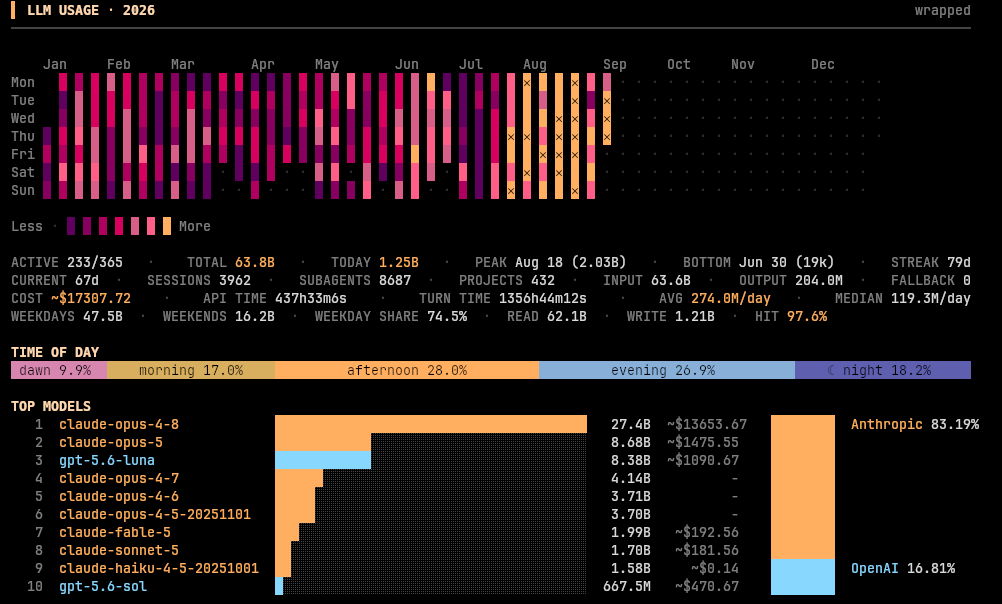Select the dawn 9.9% segment
The height and width of the screenshot is (604, 1002).
(59, 370)
